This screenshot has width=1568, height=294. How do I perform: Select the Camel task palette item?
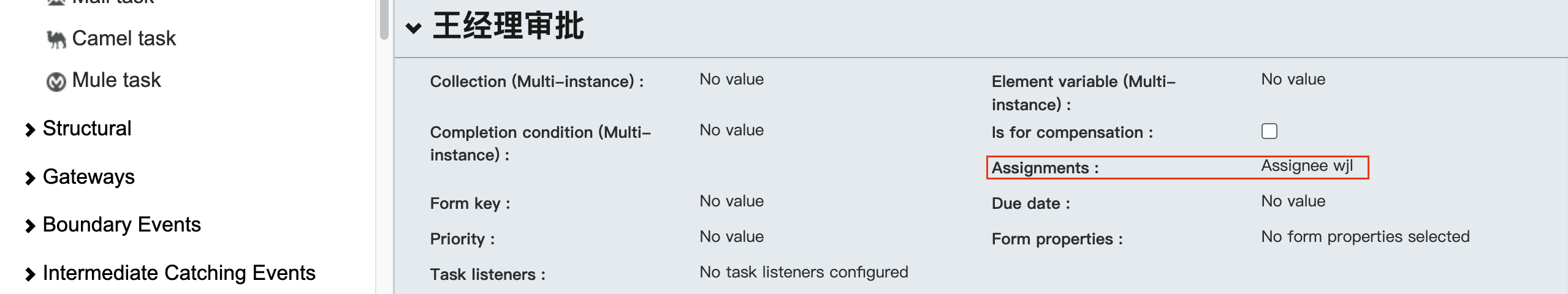coord(123,39)
